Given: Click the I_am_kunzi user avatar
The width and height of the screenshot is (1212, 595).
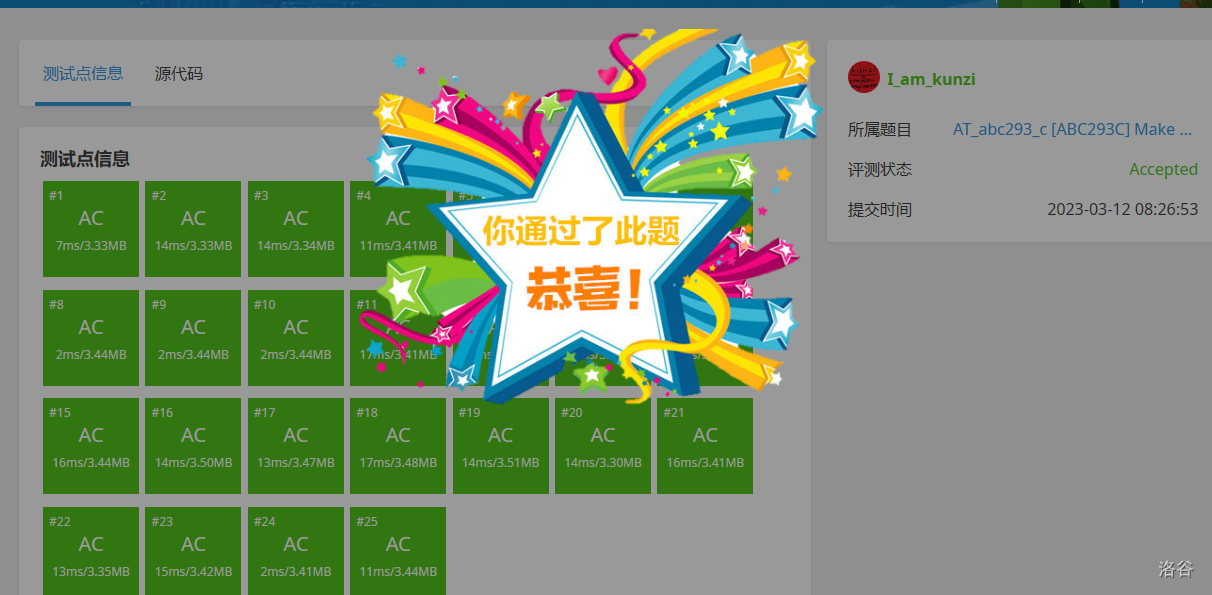Looking at the screenshot, I should (x=864, y=78).
